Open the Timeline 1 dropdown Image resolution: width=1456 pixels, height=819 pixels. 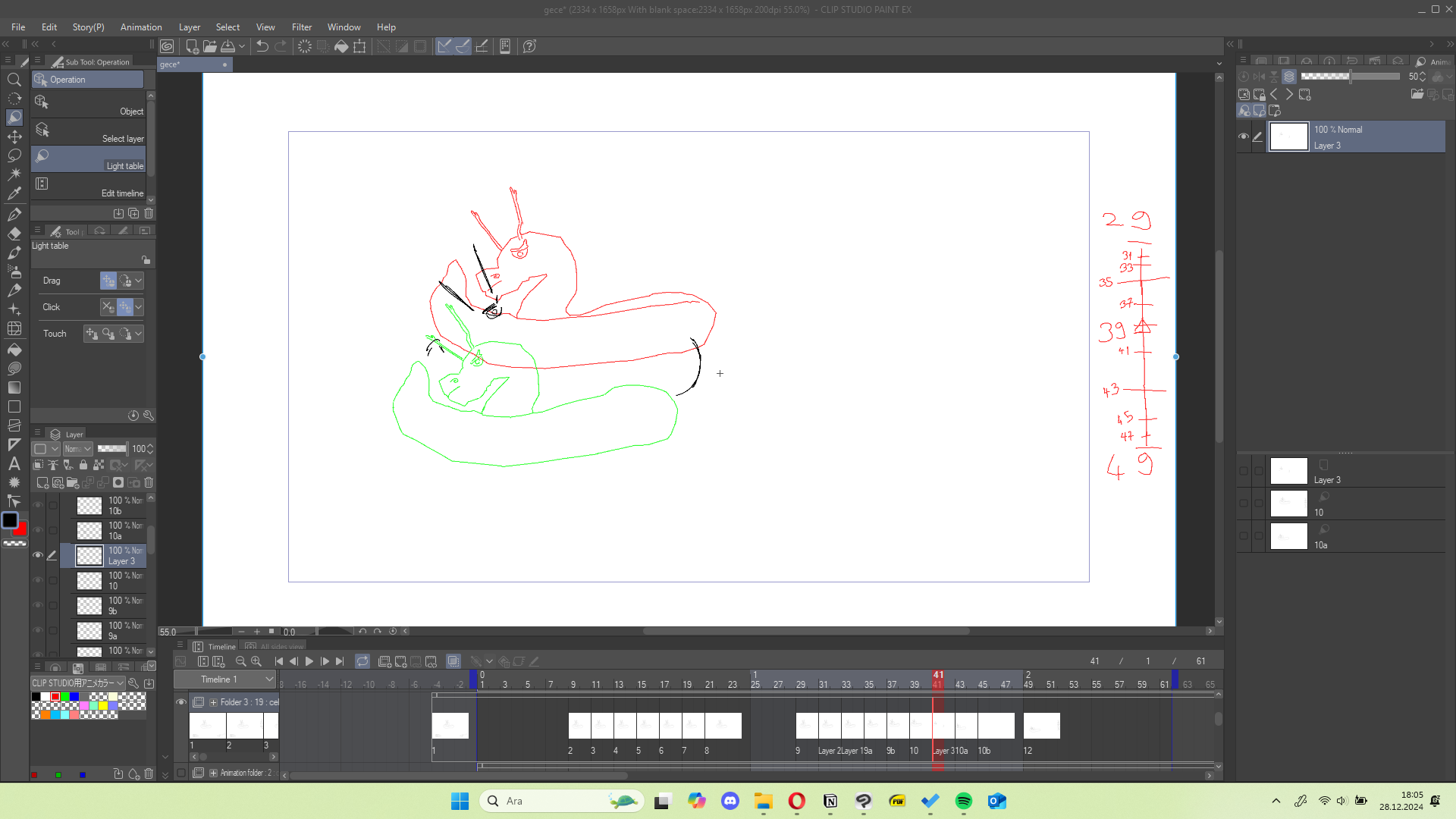click(x=224, y=679)
